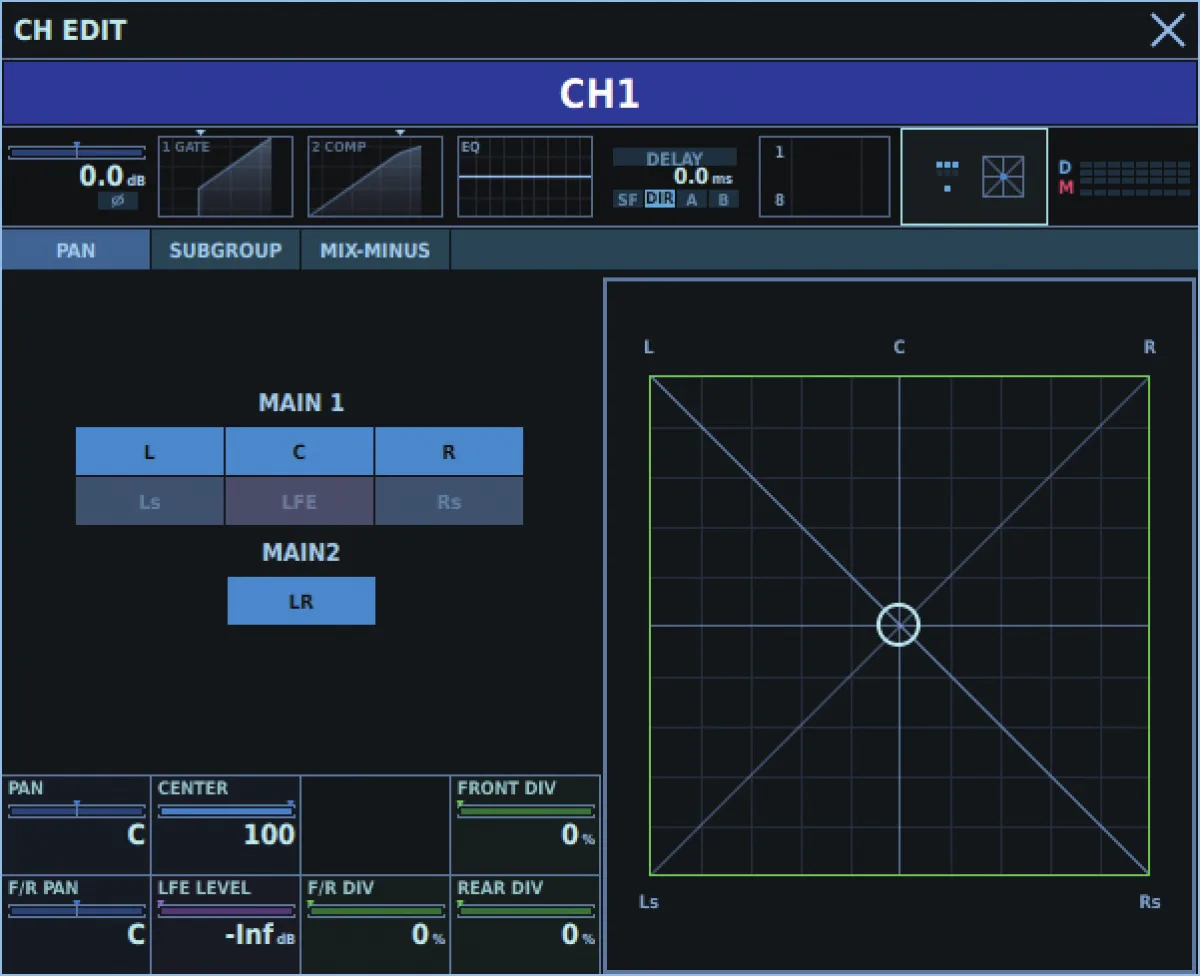The image size is (1200, 976).
Task: Click the C label above pan grid
Action: (x=899, y=347)
